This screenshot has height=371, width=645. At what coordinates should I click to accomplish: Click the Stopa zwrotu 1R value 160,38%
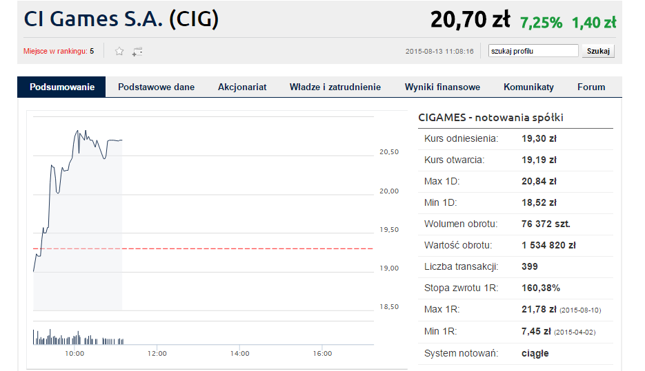(x=541, y=288)
